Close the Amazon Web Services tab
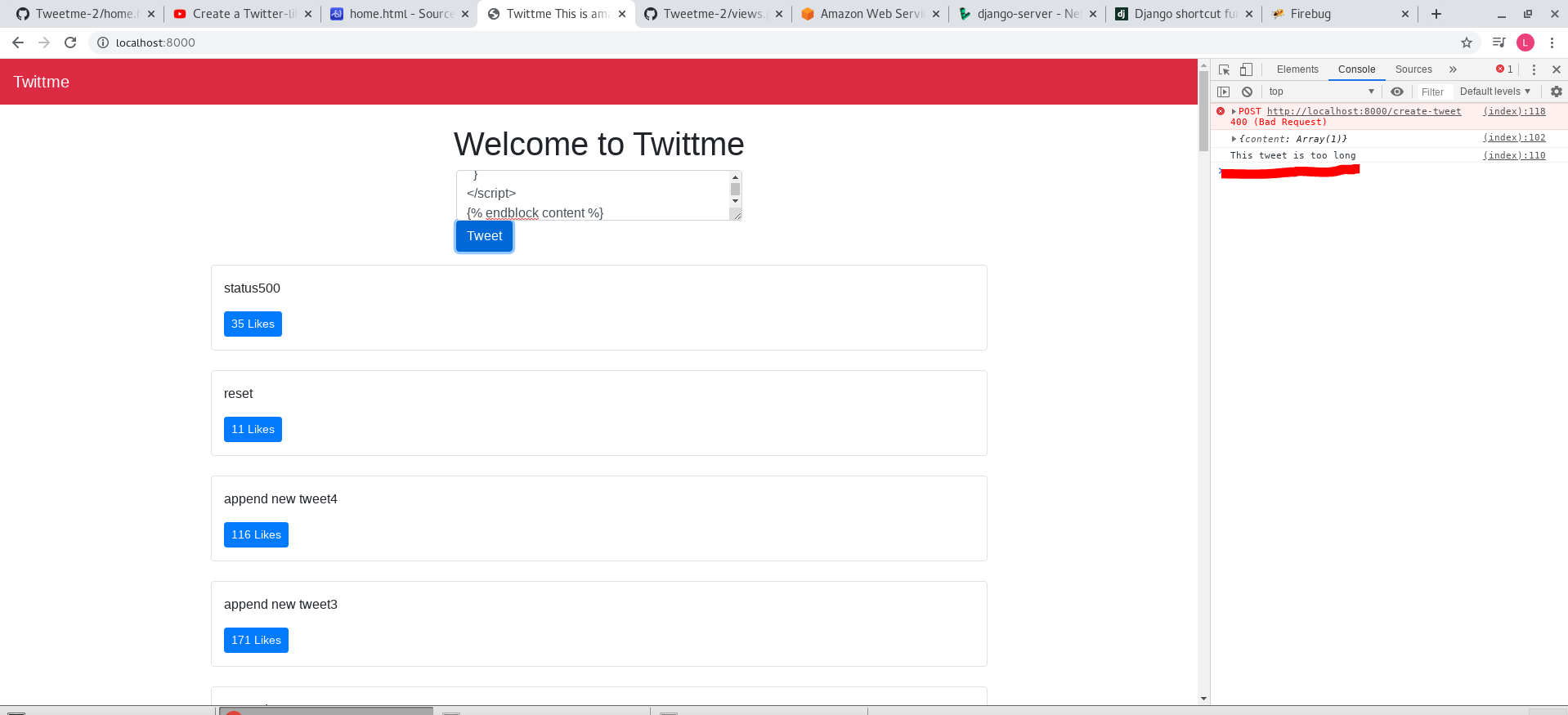The width and height of the screenshot is (1568, 715). tap(936, 14)
